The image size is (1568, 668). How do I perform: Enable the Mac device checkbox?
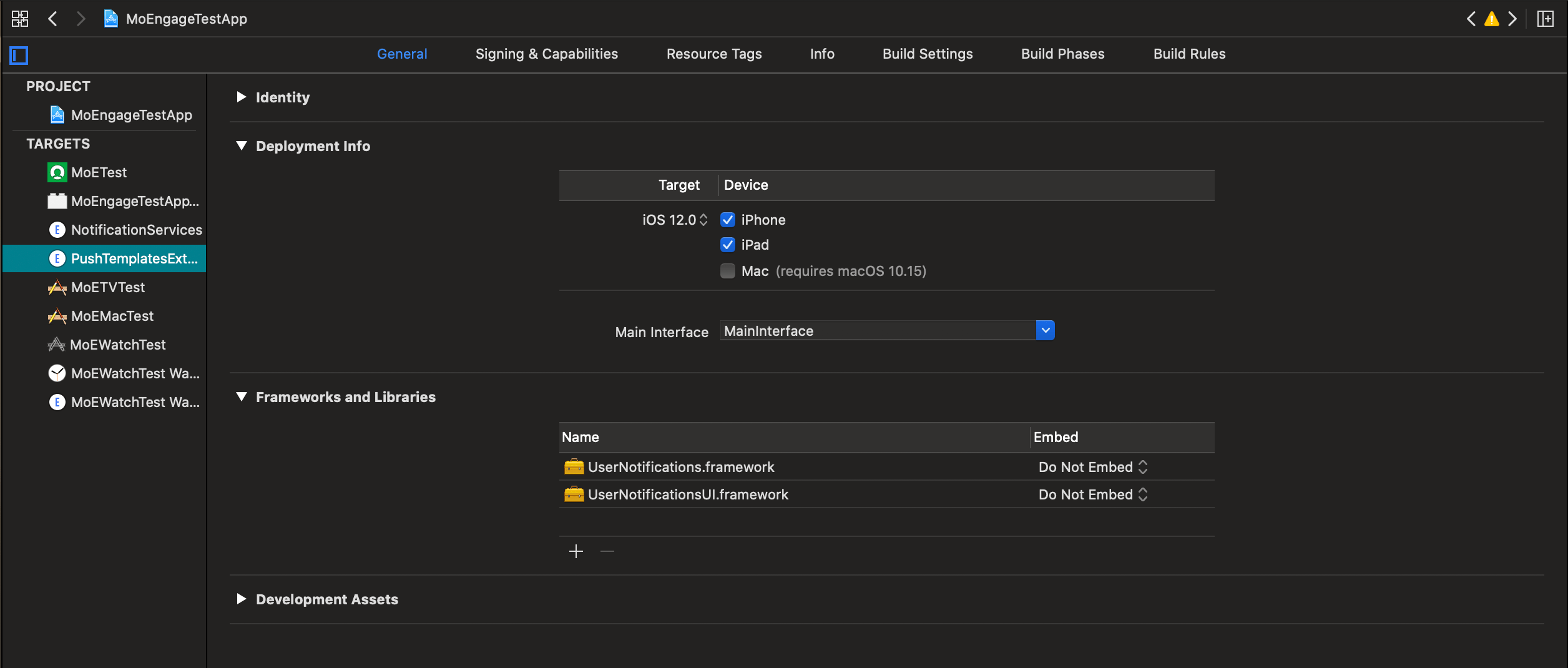point(728,271)
